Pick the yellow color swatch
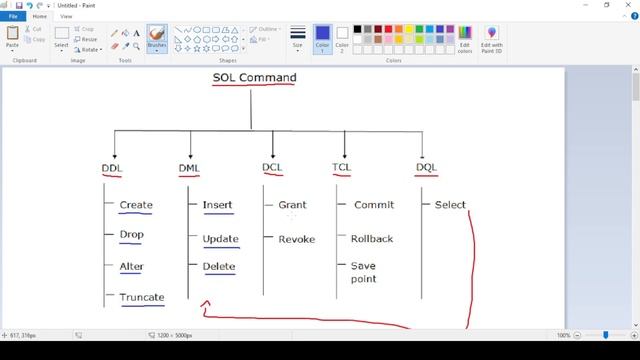This screenshot has height=360, width=640. point(409,29)
